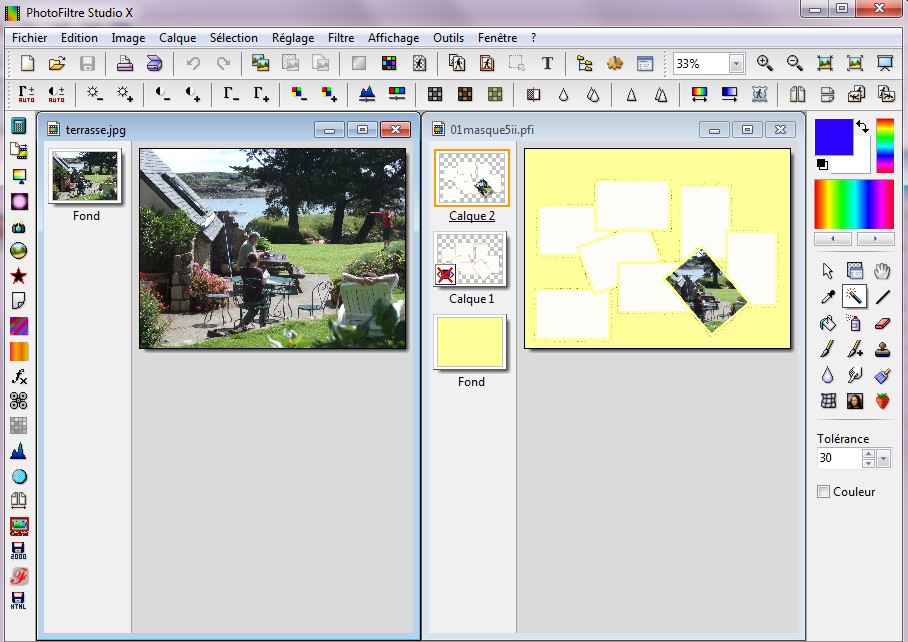Click the Zoom out magnifier
This screenshot has width=908, height=642.
pos(794,63)
